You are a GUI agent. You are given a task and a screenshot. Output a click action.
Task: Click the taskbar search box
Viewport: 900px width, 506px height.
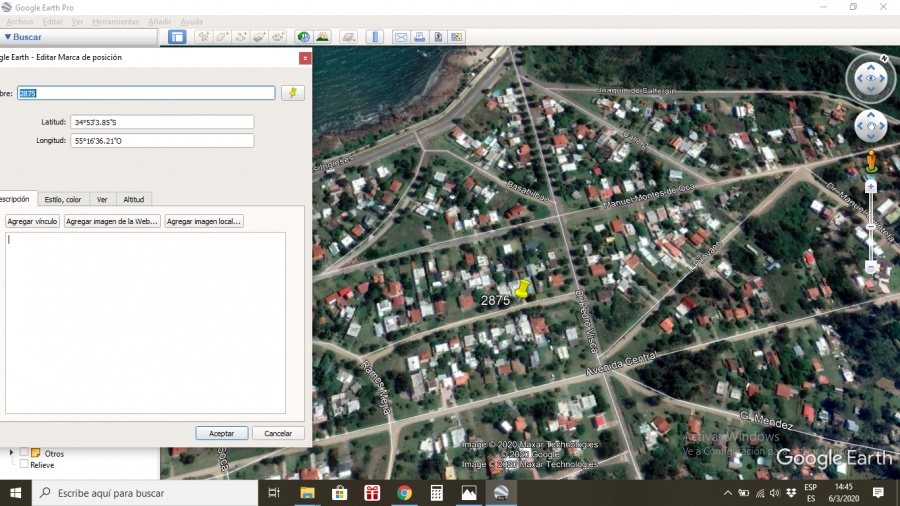pos(145,493)
